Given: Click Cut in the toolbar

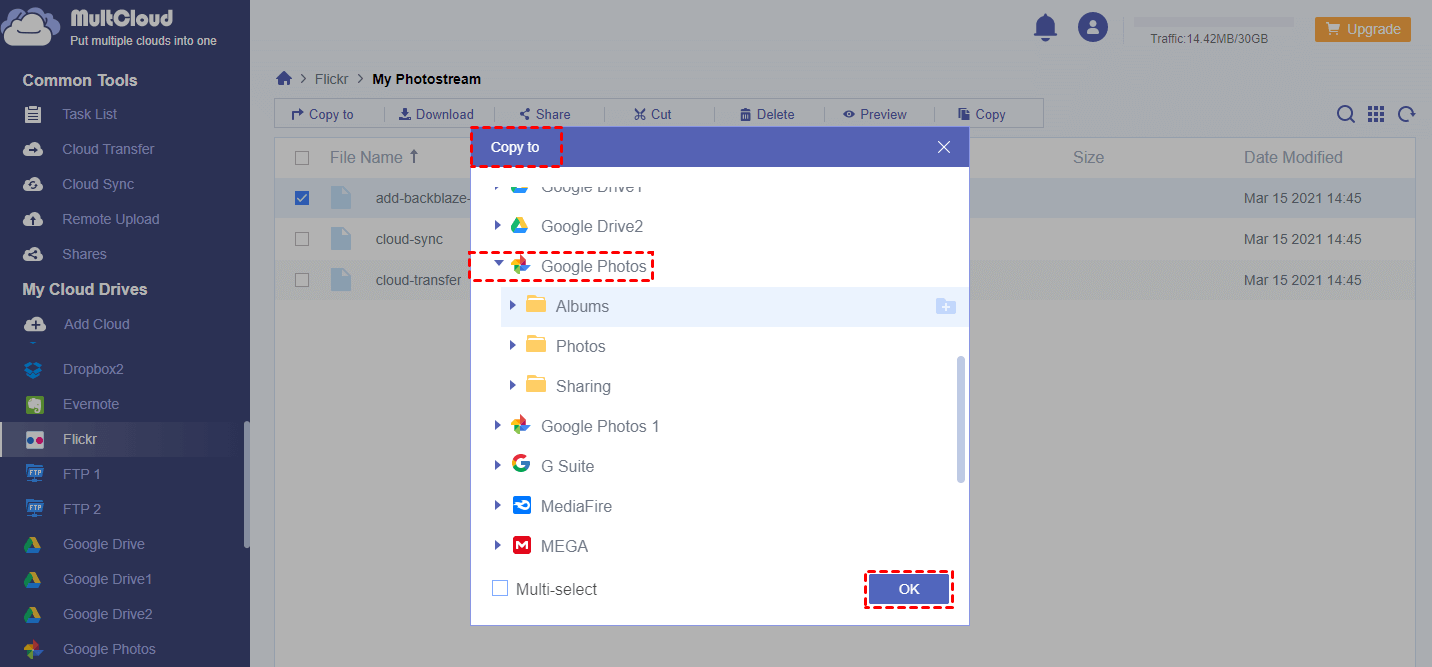Looking at the screenshot, I should [x=653, y=114].
